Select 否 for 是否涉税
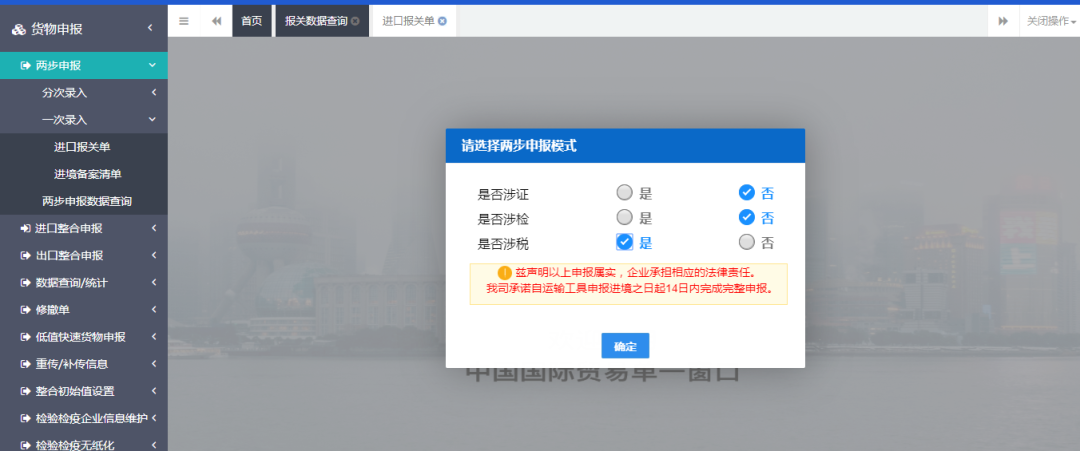 747,242
